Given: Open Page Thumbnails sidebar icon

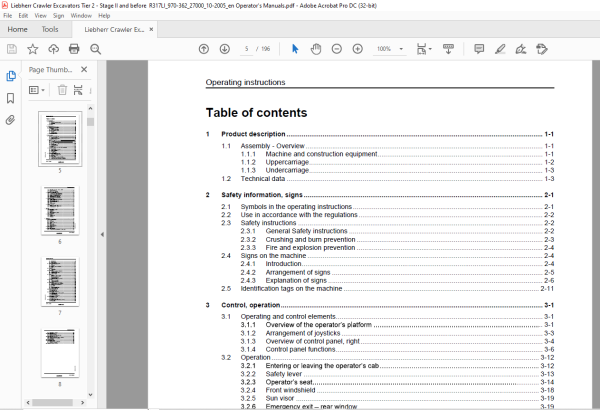Looking at the screenshot, I should pos(11,76).
